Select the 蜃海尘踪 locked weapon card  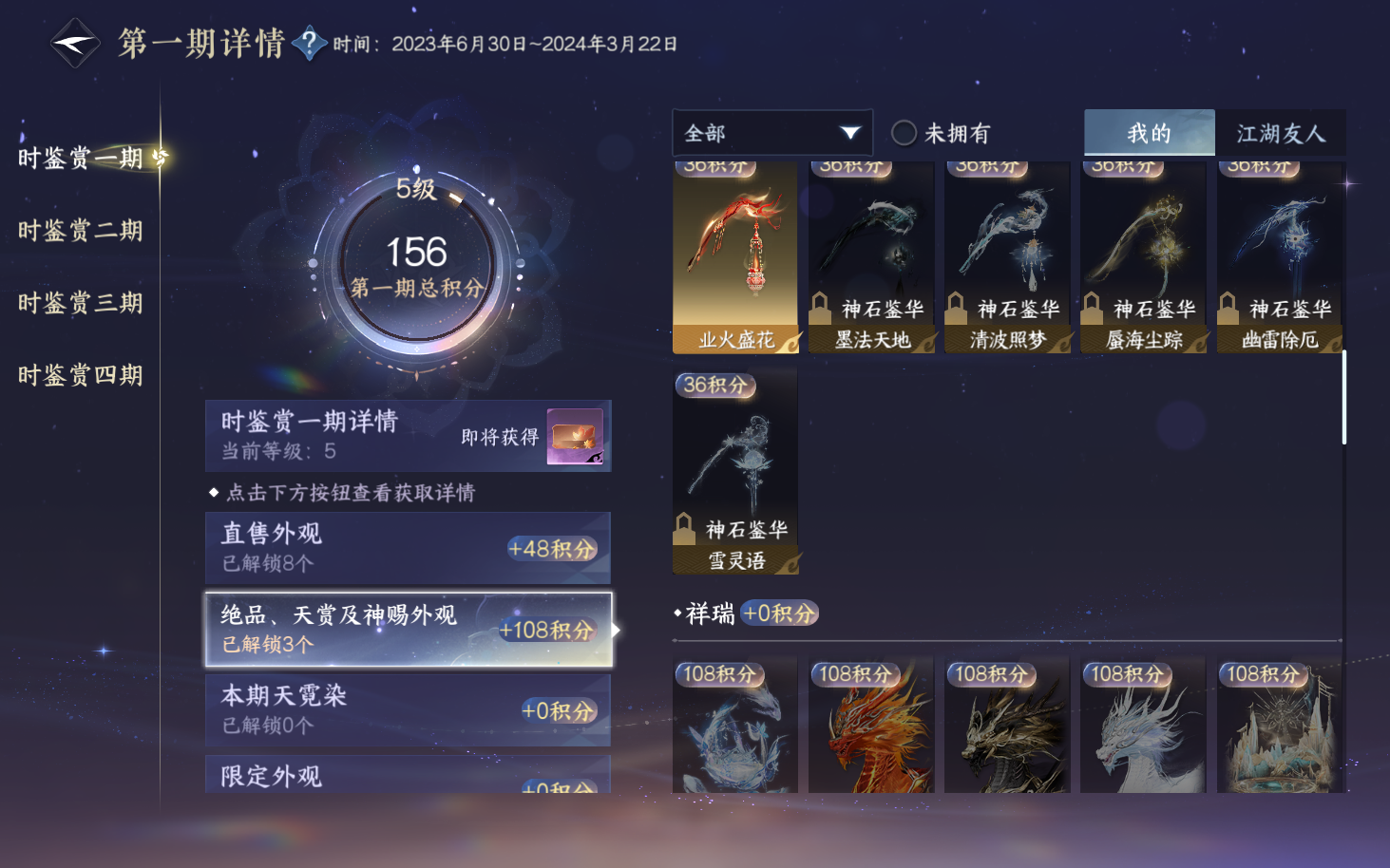coord(1143,257)
